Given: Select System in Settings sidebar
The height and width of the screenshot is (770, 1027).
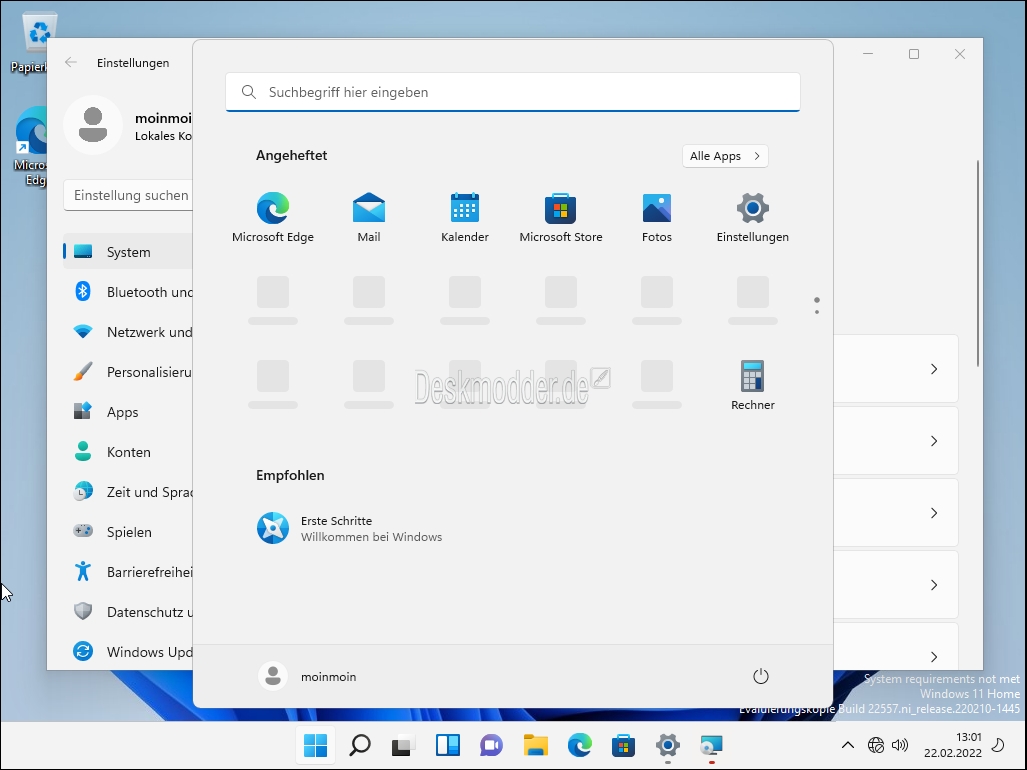Looking at the screenshot, I should [x=128, y=251].
